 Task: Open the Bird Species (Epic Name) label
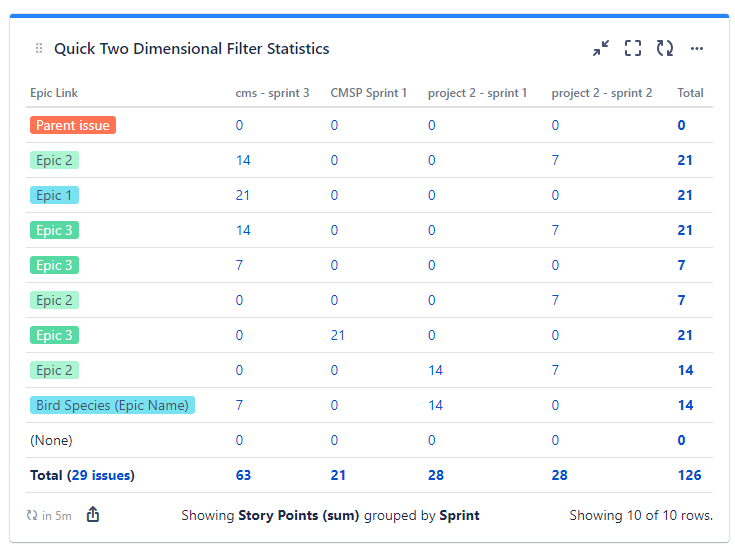point(112,405)
